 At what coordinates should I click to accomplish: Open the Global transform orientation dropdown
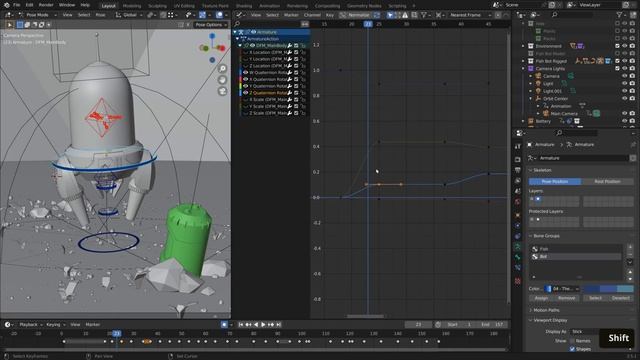[129, 15]
